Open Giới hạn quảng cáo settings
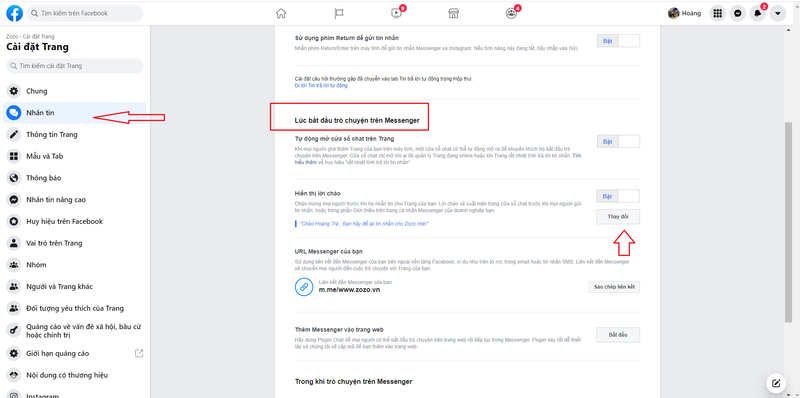 tap(74, 353)
